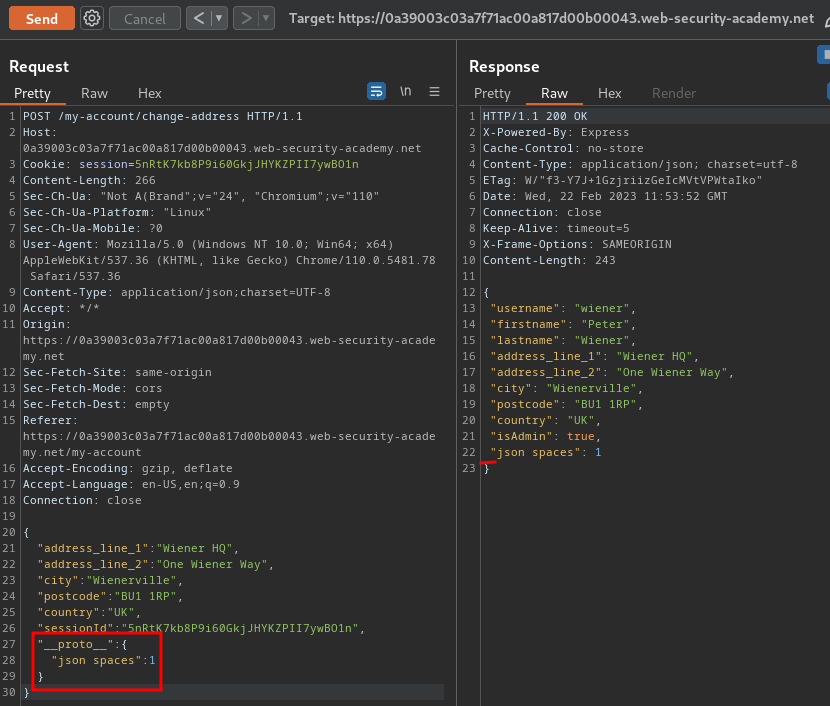The width and height of the screenshot is (830, 706).
Task: Toggle show non-printable characters \n icon
Action: point(405,91)
